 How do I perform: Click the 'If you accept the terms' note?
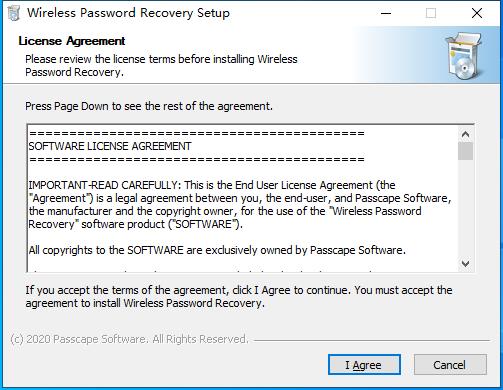[239, 297]
